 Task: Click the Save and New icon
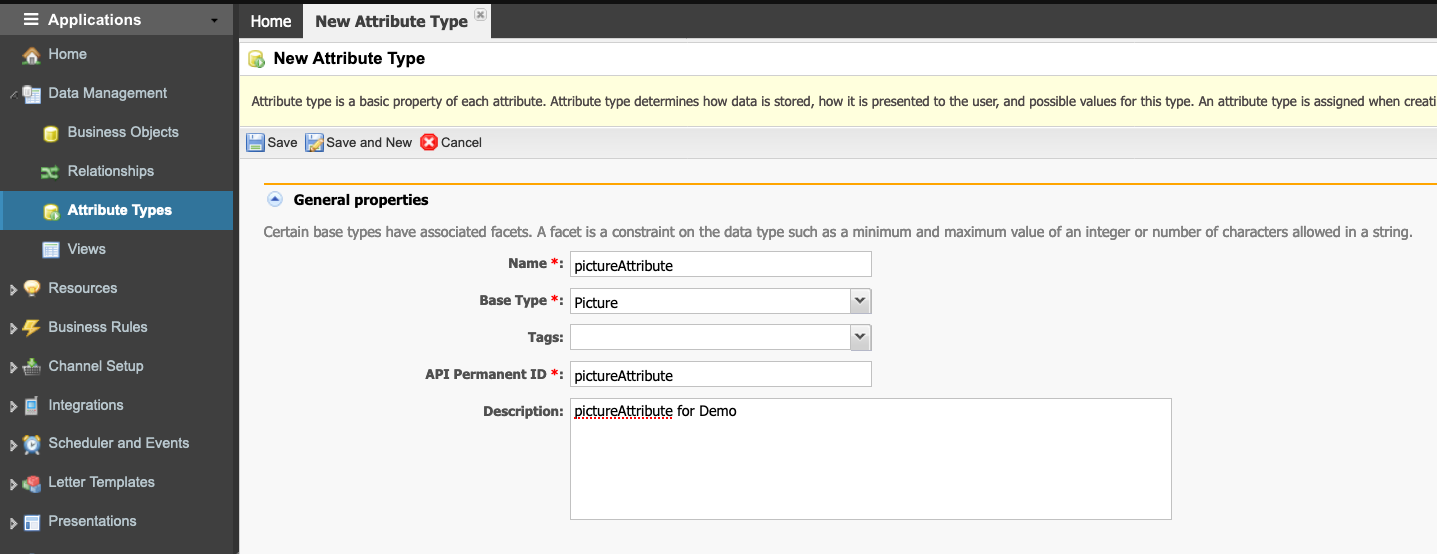click(x=314, y=142)
